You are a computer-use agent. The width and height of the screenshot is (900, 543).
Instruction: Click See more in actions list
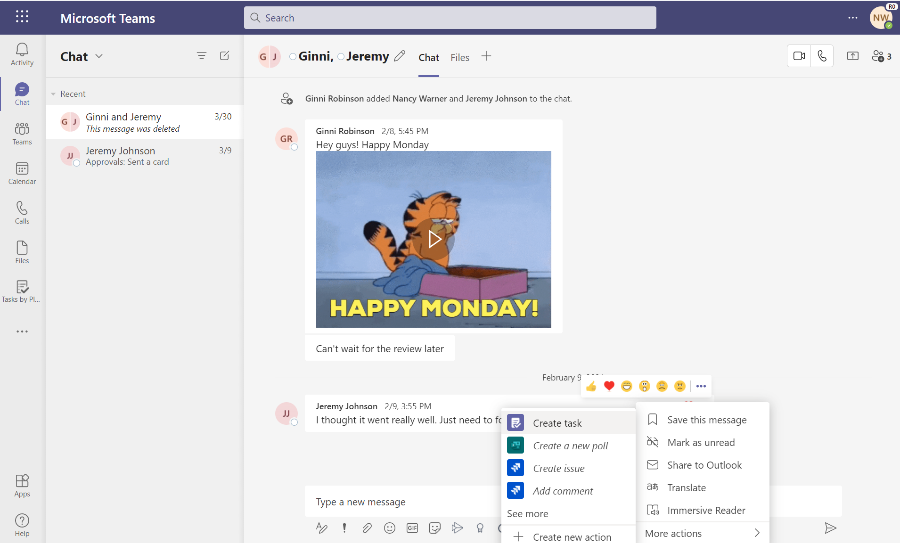pos(527,514)
